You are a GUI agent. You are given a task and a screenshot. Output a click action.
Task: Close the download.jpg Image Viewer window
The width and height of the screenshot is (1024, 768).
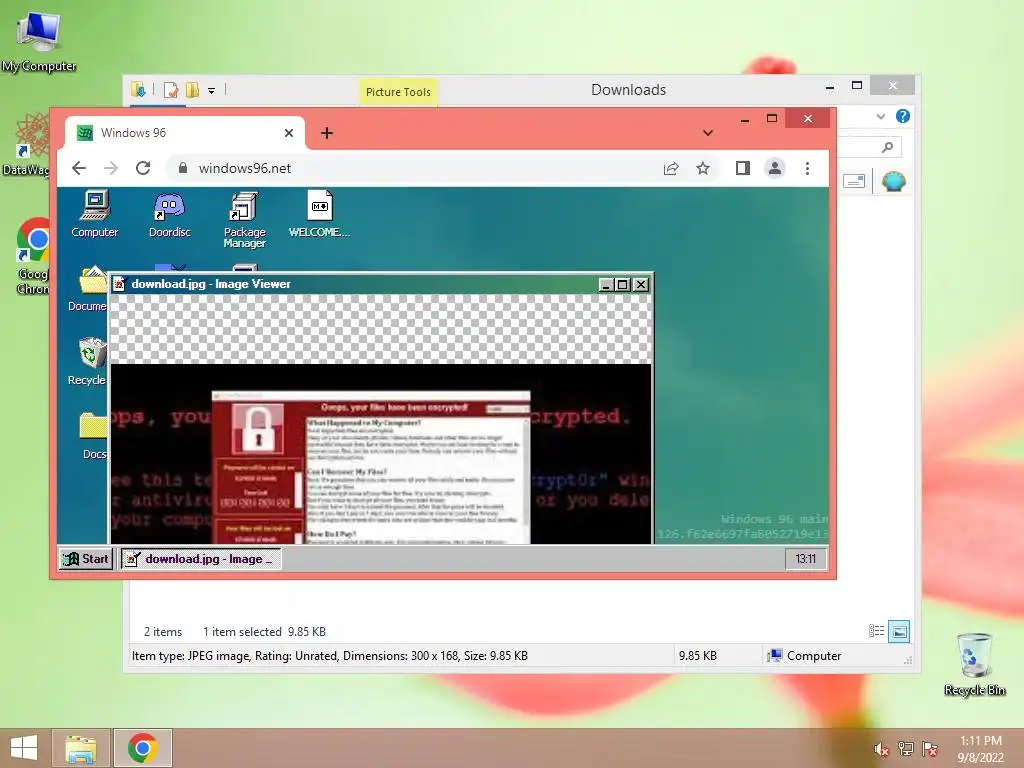click(x=641, y=285)
